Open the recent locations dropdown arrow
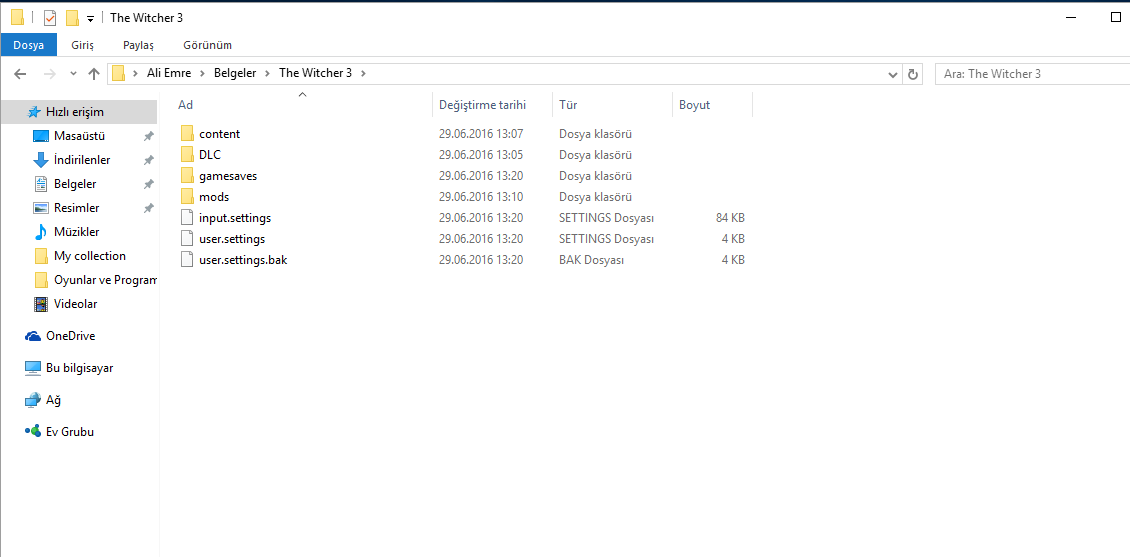Image resolution: width=1130 pixels, height=557 pixels. (x=73, y=73)
